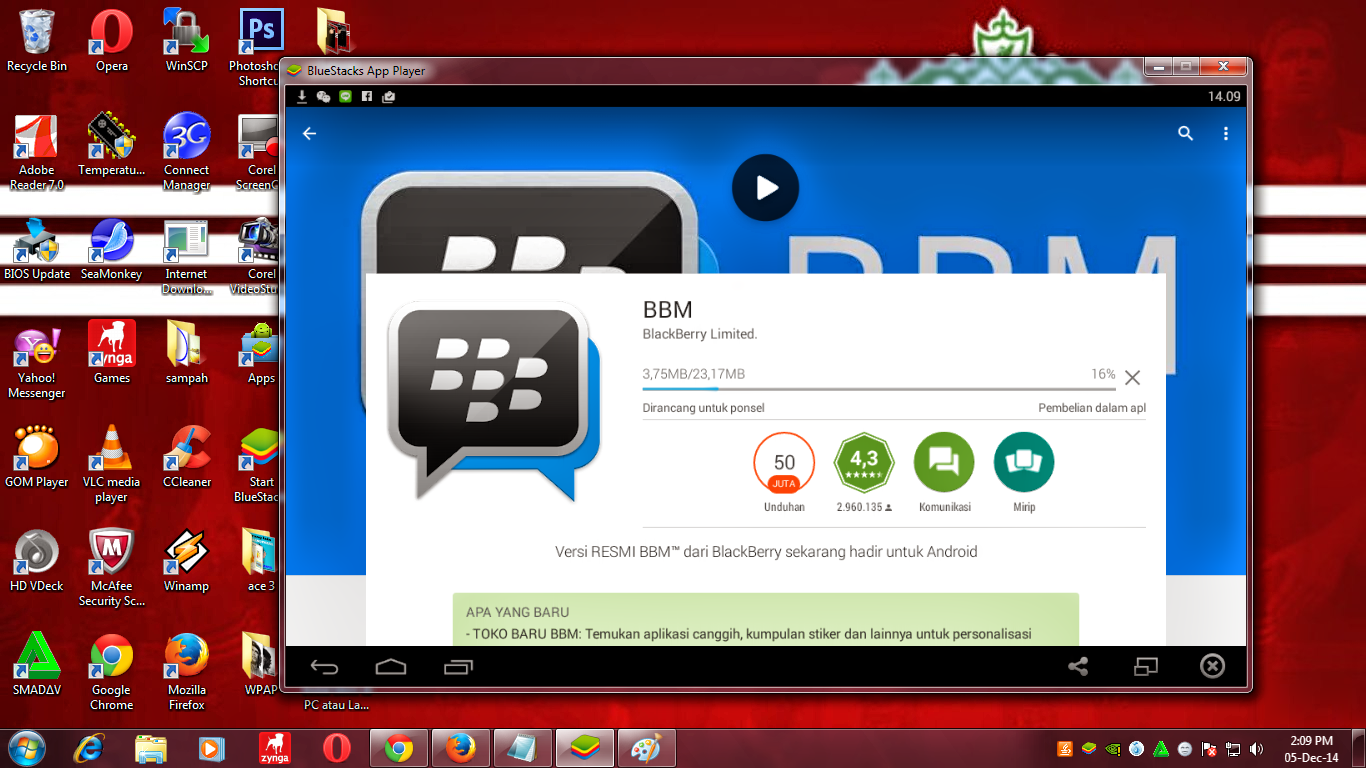Toggle BlueStacks full screen icon
The height and width of the screenshot is (768, 1366).
click(x=1145, y=666)
